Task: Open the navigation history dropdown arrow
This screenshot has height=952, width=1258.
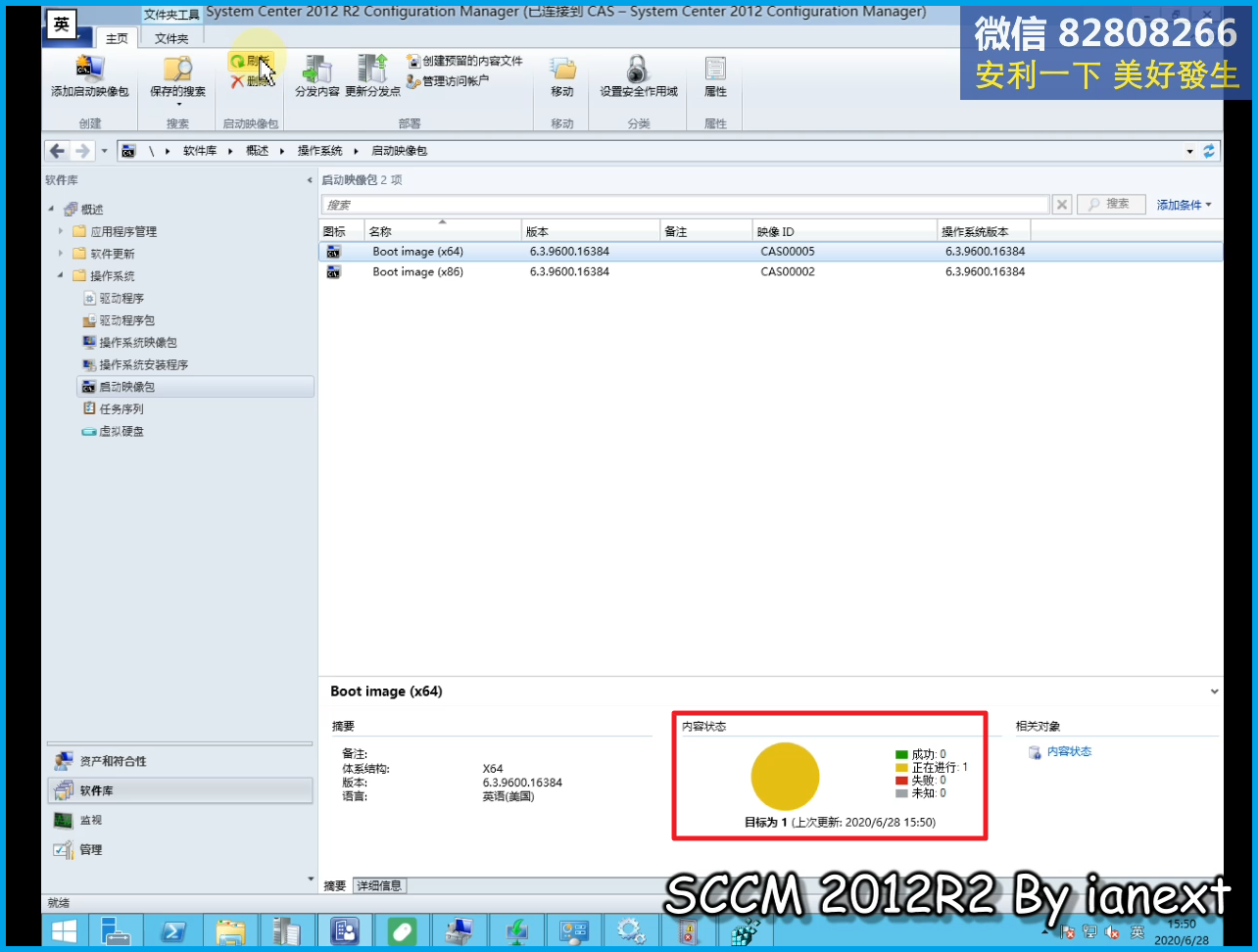Action: point(104,151)
